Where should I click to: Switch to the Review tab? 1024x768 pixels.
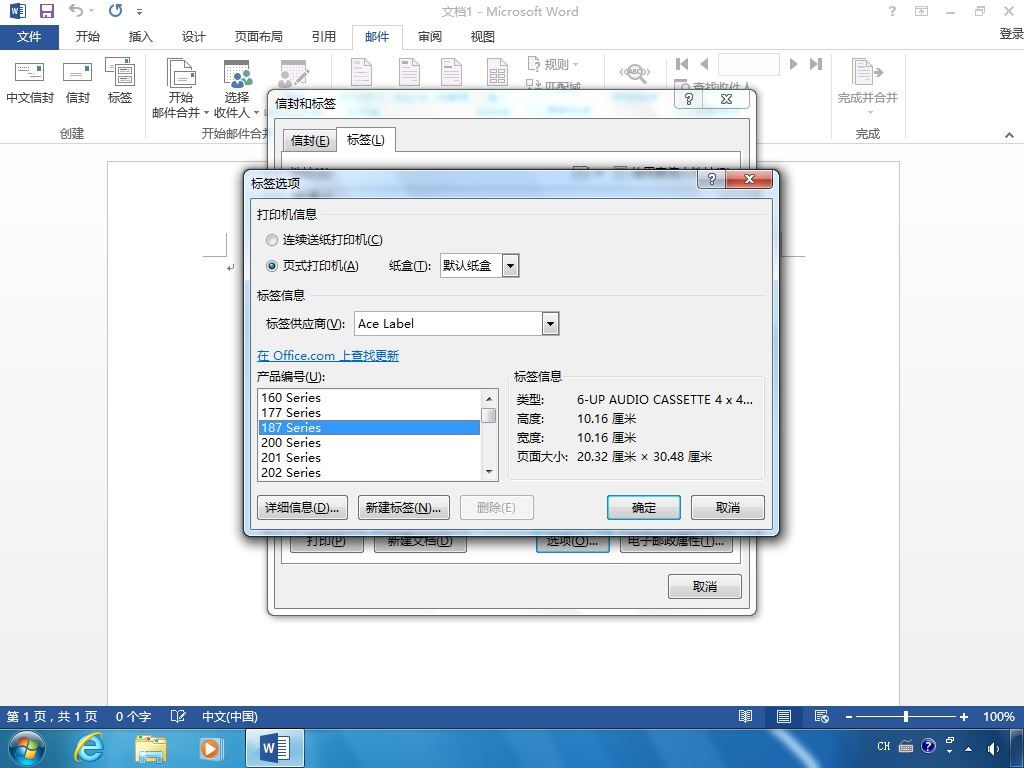click(x=429, y=37)
